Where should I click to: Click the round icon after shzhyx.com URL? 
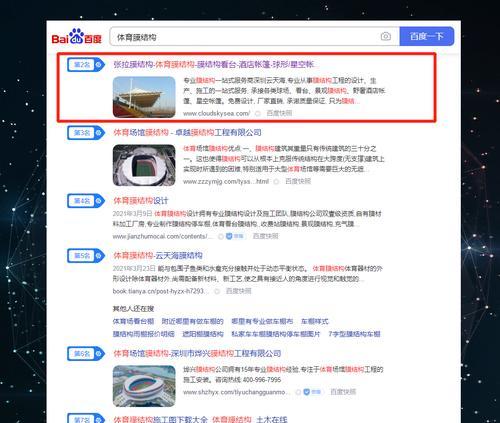click(298, 392)
